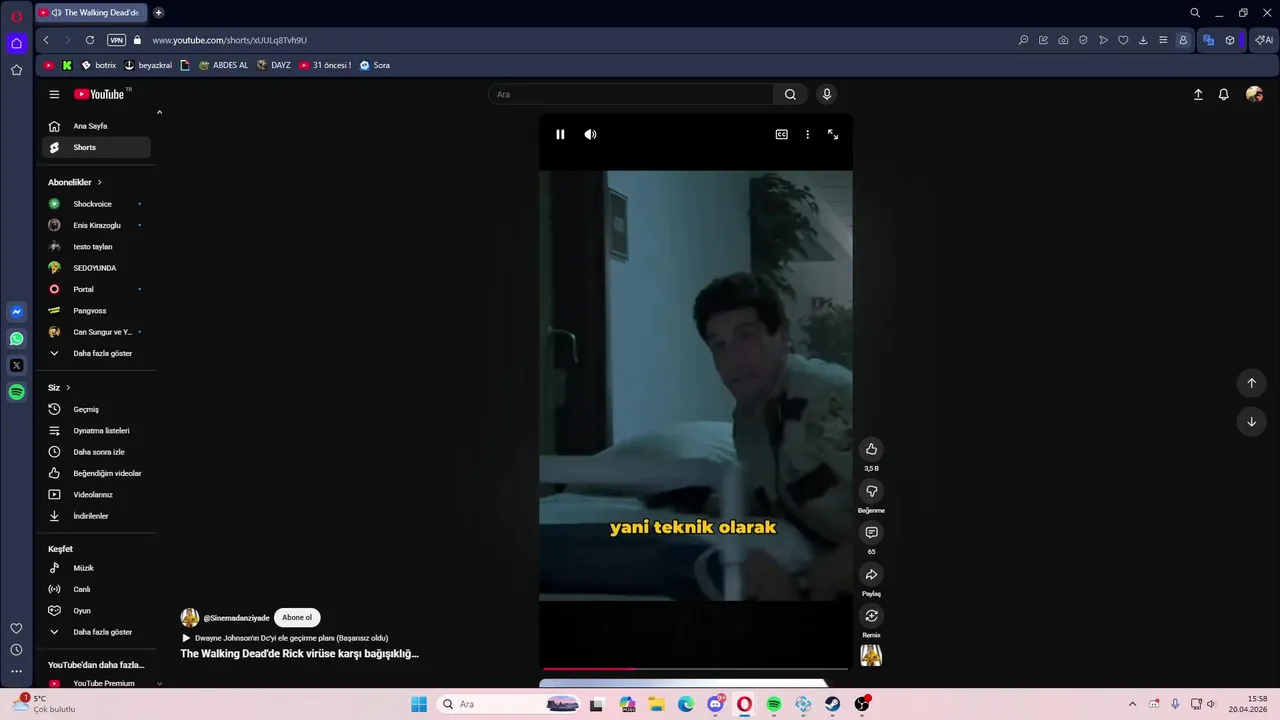Open Oynatma listeleri playlists

[x=96, y=431]
